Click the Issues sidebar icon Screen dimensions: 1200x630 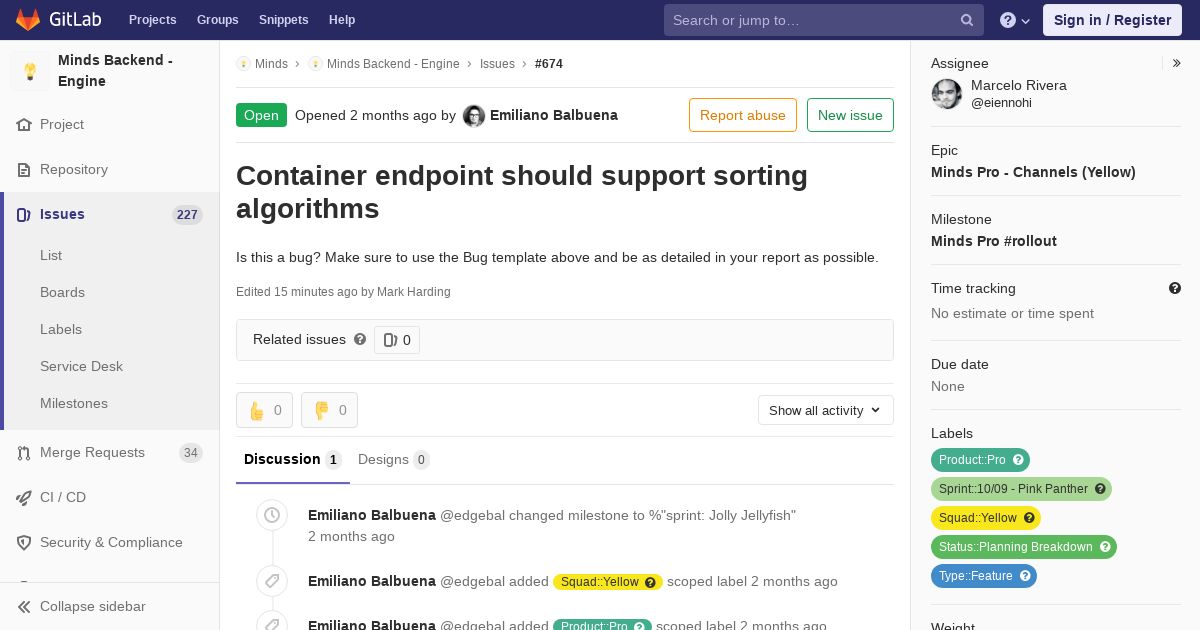point(24,215)
